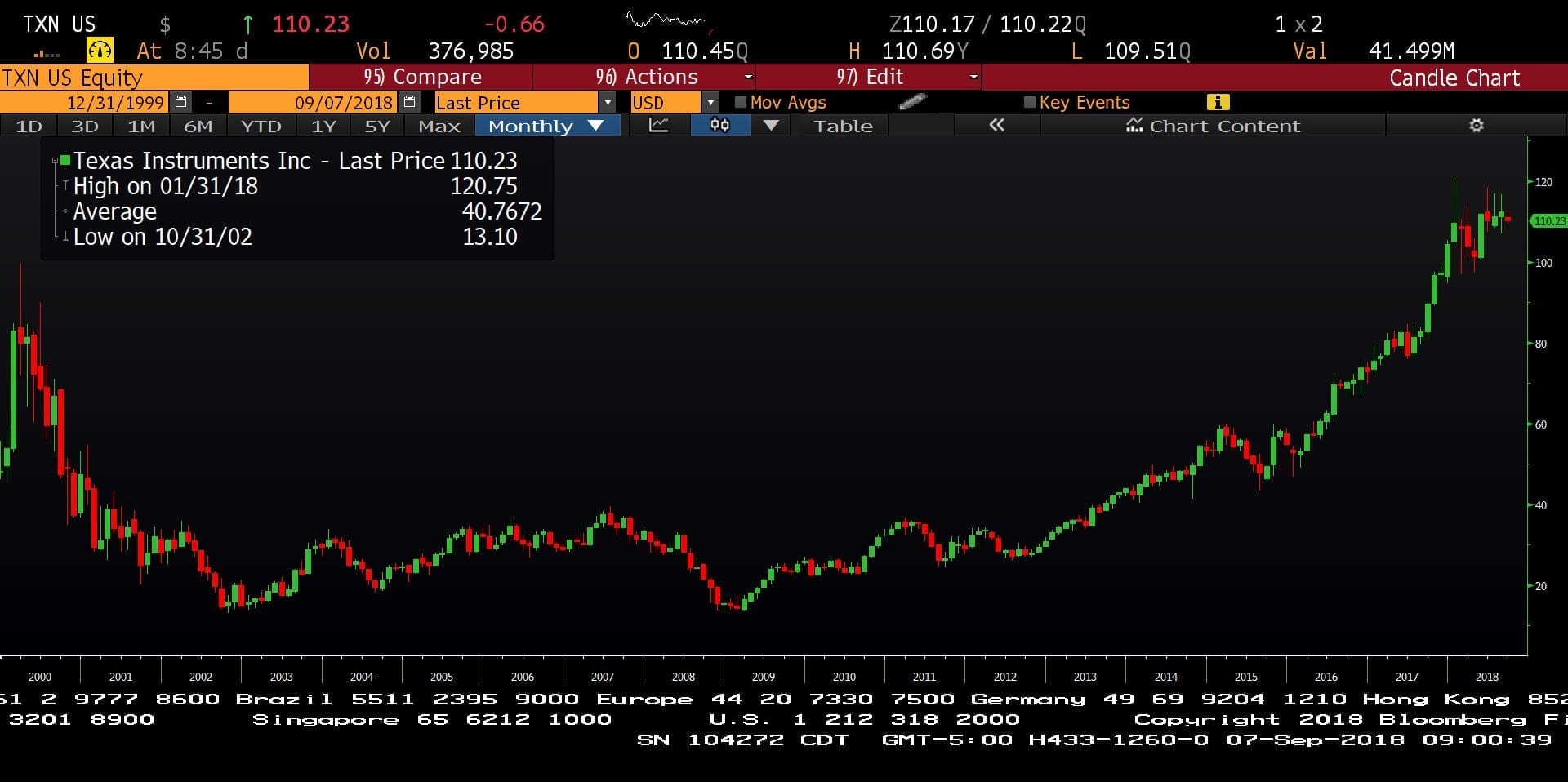This screenshot has width=1568, height=782.
Task: Select the 1D range tab
Action: click(29, 126)
